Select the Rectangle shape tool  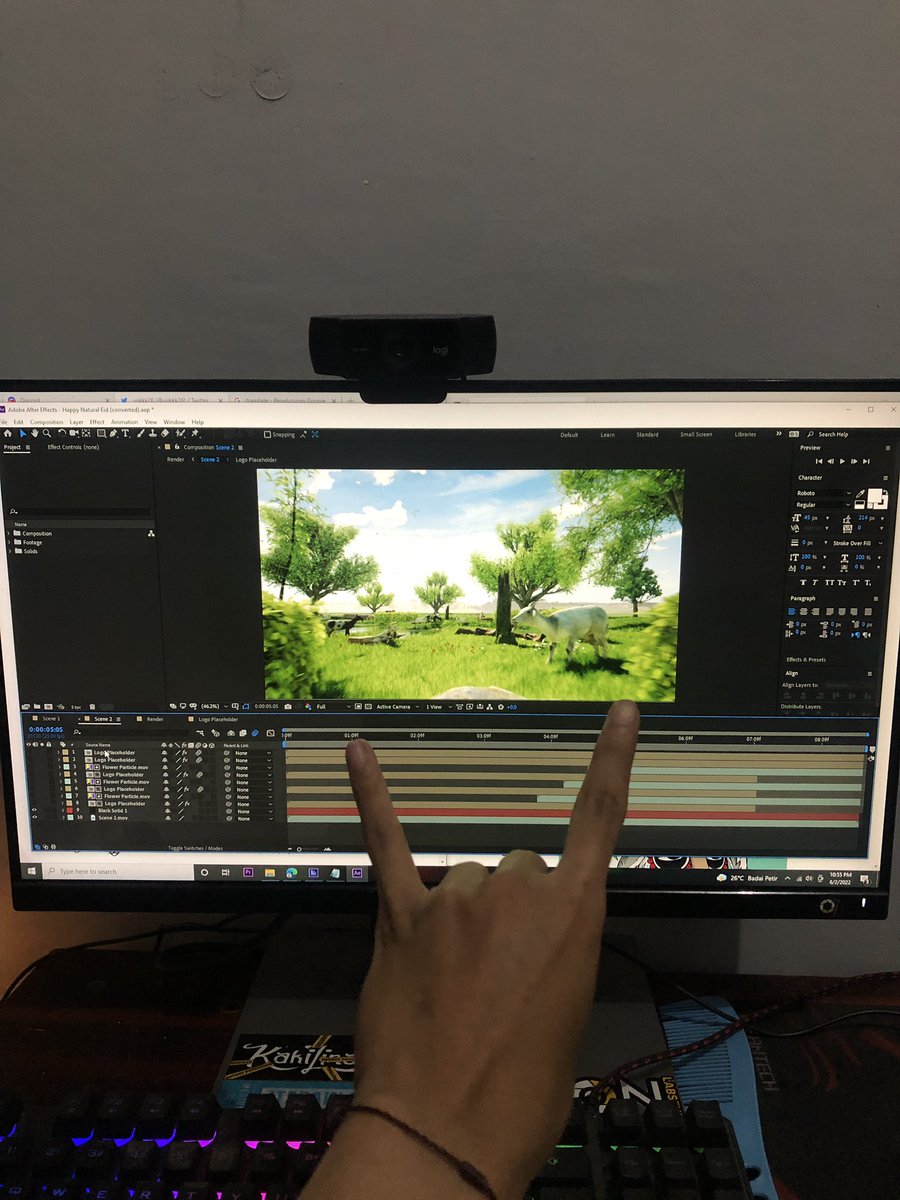point(101,434)
